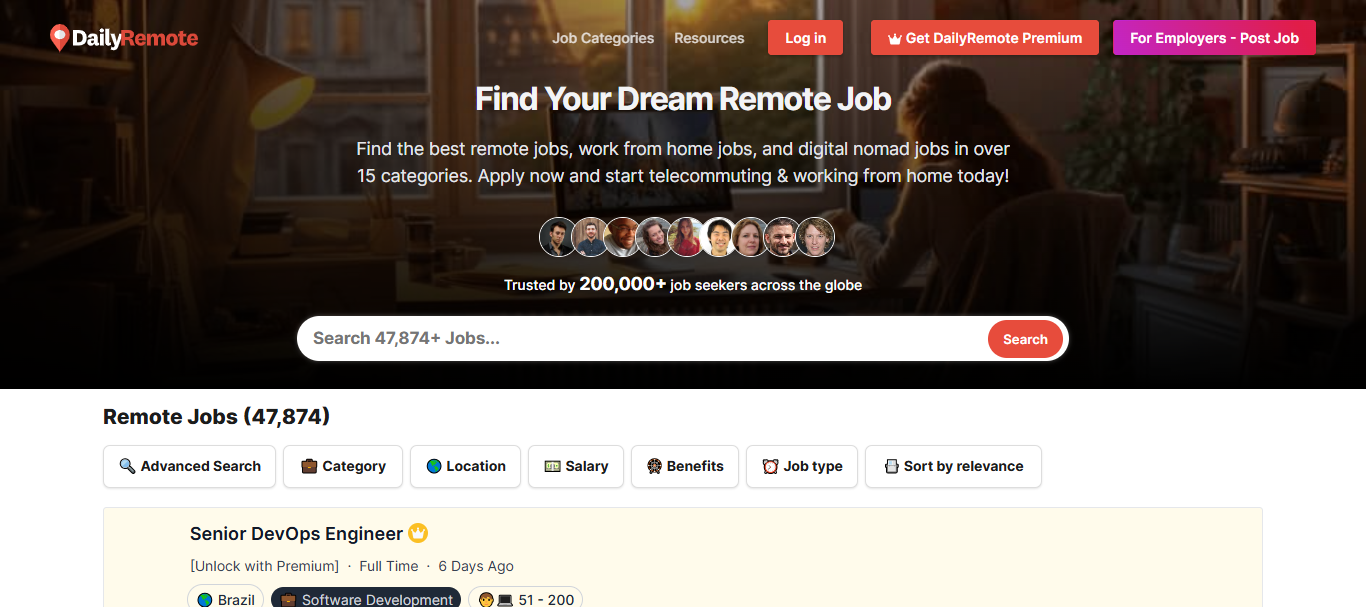Click the Find Your Dream Remote Job headline
The width and height of the screenshot is (1366, 607).
pos(683,99)
